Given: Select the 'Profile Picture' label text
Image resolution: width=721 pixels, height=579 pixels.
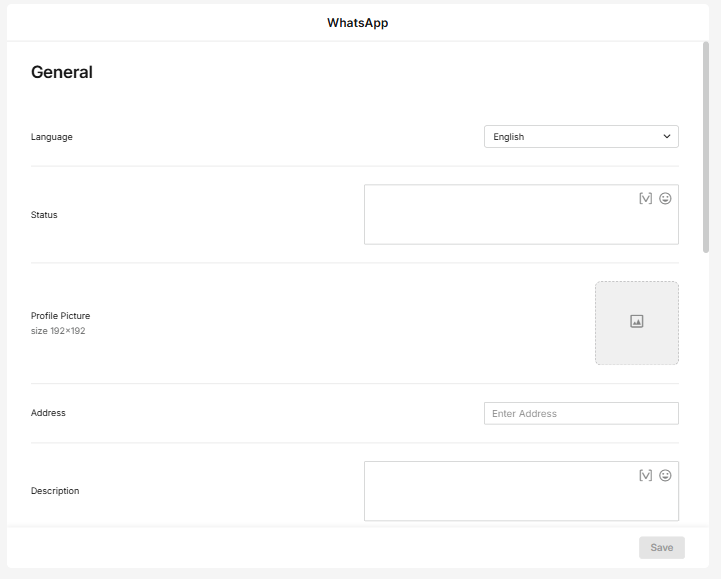Looking at the screenshot, I should click(60, 316).
